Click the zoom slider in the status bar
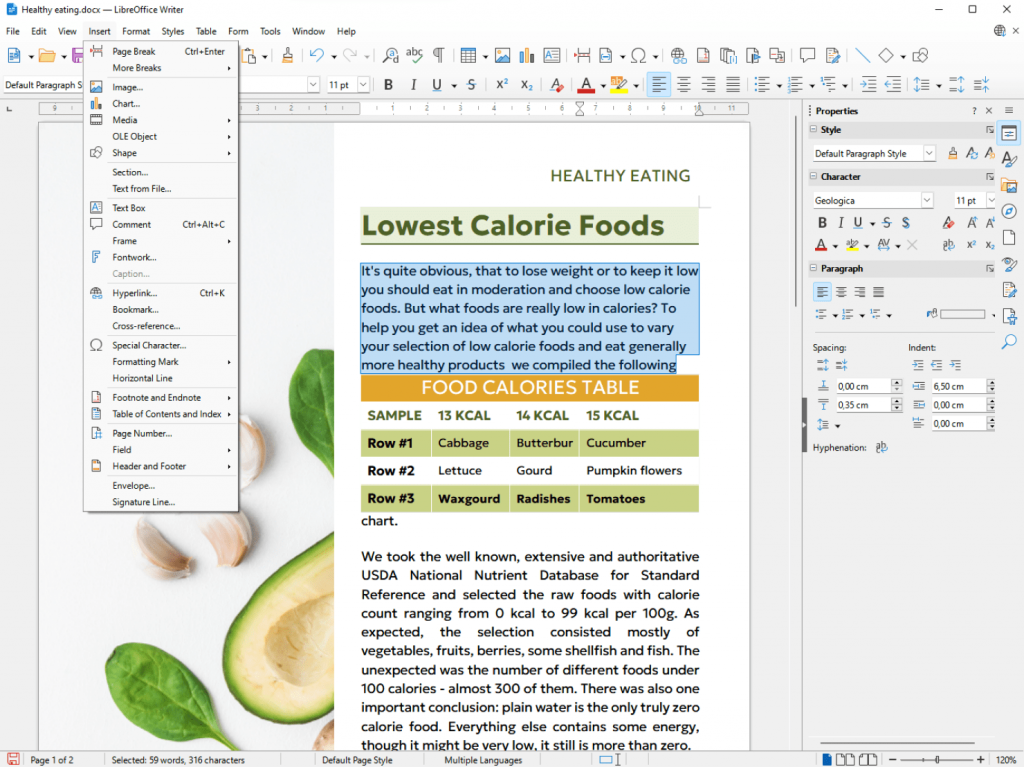This screenshot has width=1024, height=767. 938,760
